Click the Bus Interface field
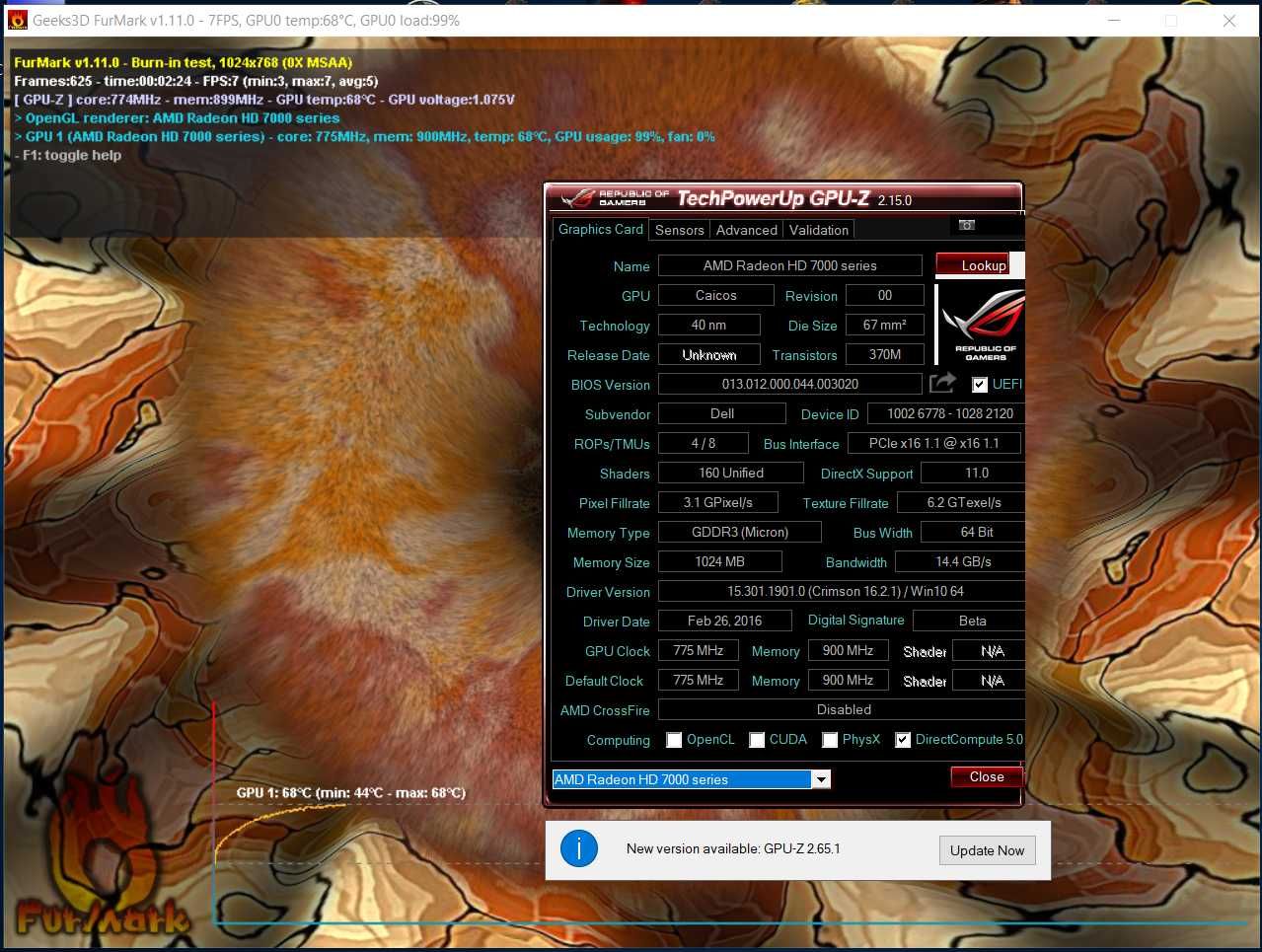 934,443
